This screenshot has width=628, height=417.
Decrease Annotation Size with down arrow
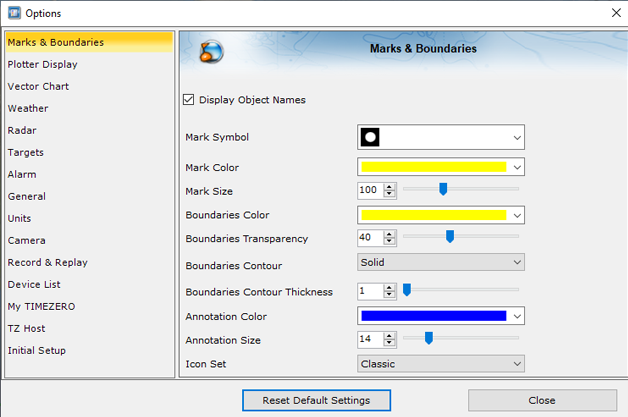[390, 344]
